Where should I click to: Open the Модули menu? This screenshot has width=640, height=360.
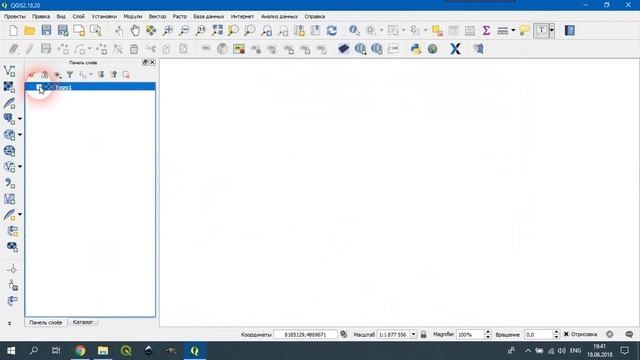pos(133,16)
